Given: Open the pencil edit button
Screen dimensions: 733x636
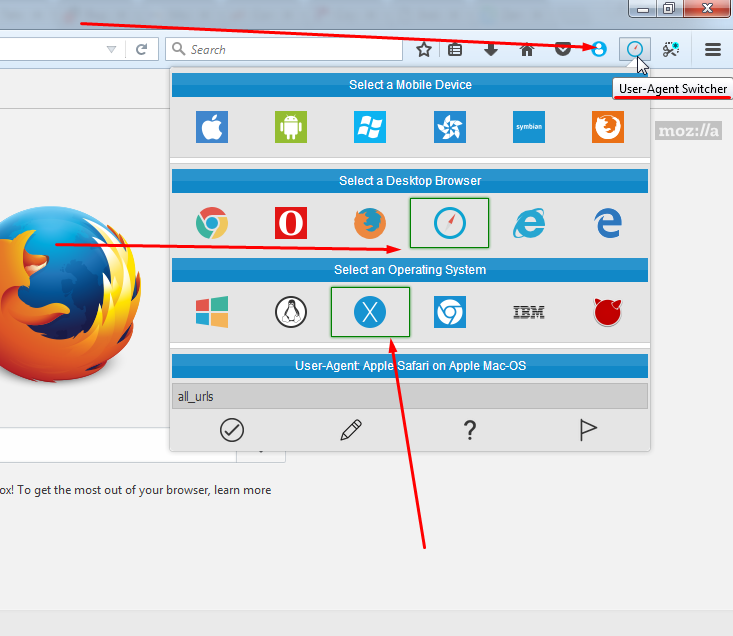Looking at the screenshot, I should tap(350, 430).
